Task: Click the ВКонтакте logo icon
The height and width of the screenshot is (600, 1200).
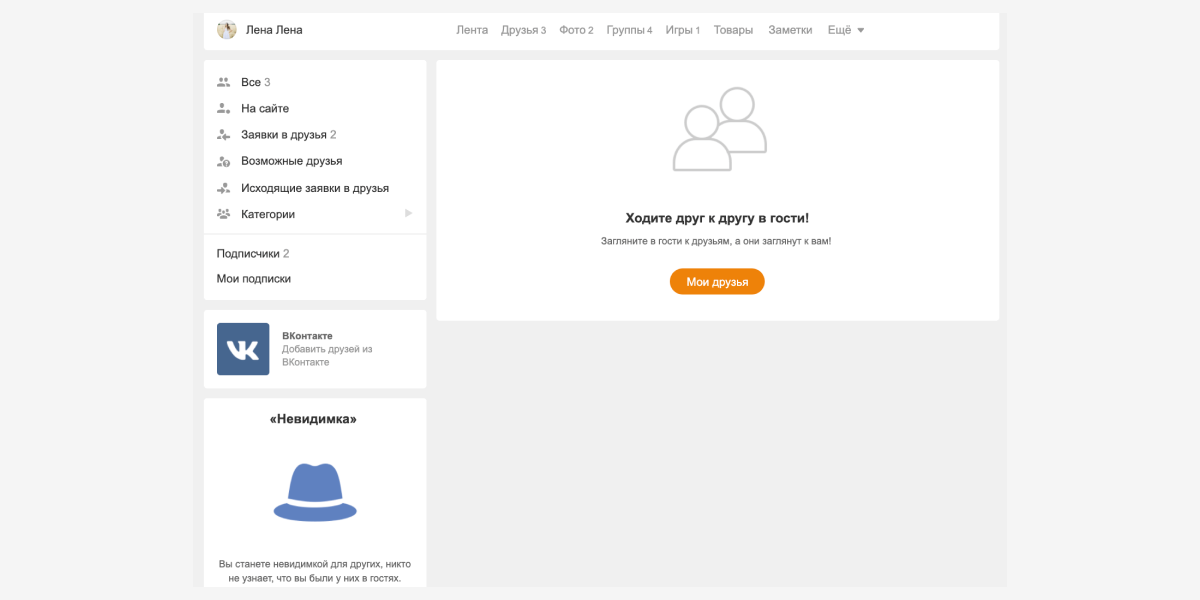Action: click(243, 349)
